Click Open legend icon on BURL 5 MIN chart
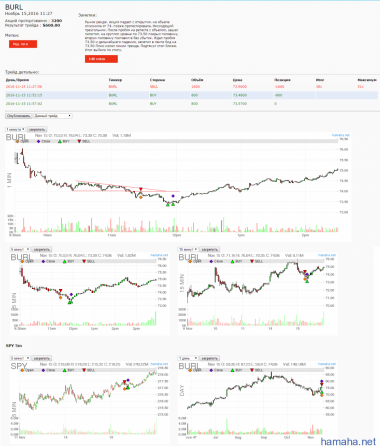 pyautogui.click(x=22, y=261)
